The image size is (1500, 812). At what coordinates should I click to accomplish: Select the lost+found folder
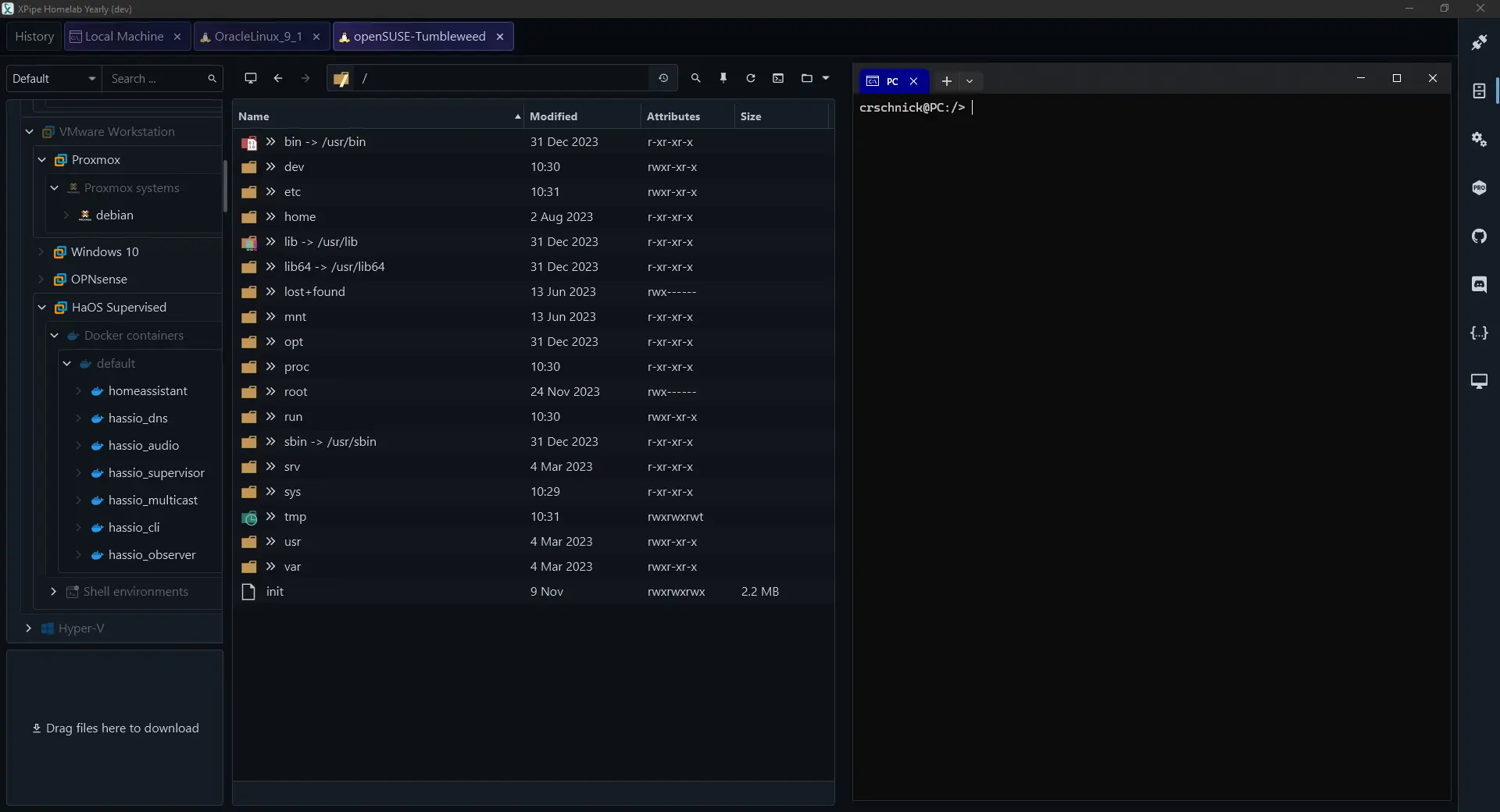(534, 292)
